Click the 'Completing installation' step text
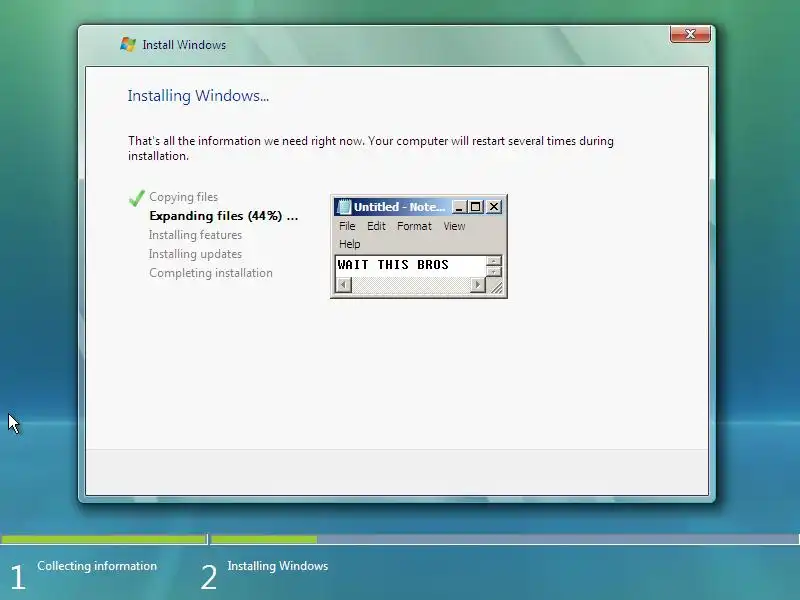 (x=211, y=273)
